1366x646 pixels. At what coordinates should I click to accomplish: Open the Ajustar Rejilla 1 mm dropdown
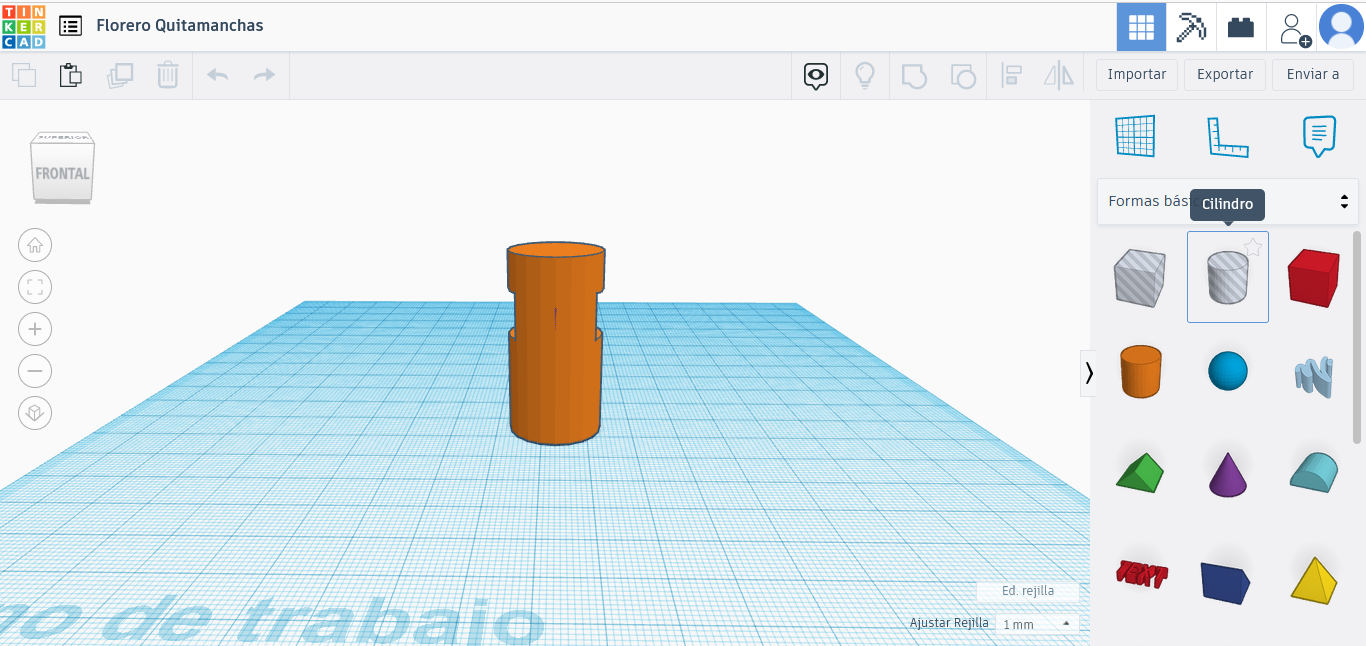(1038, 624)
